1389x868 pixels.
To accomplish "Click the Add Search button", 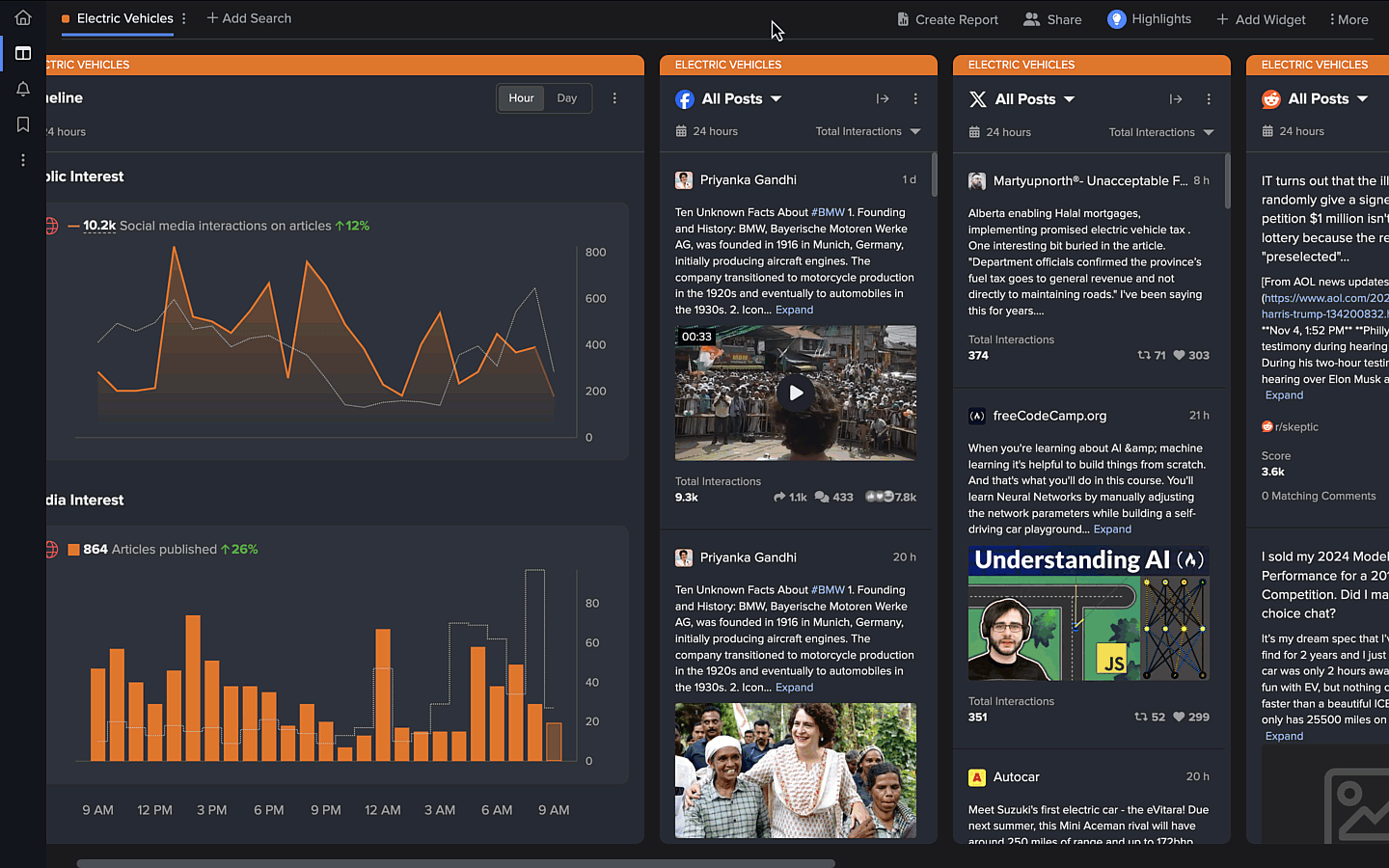I will click(x=248, y=17).
